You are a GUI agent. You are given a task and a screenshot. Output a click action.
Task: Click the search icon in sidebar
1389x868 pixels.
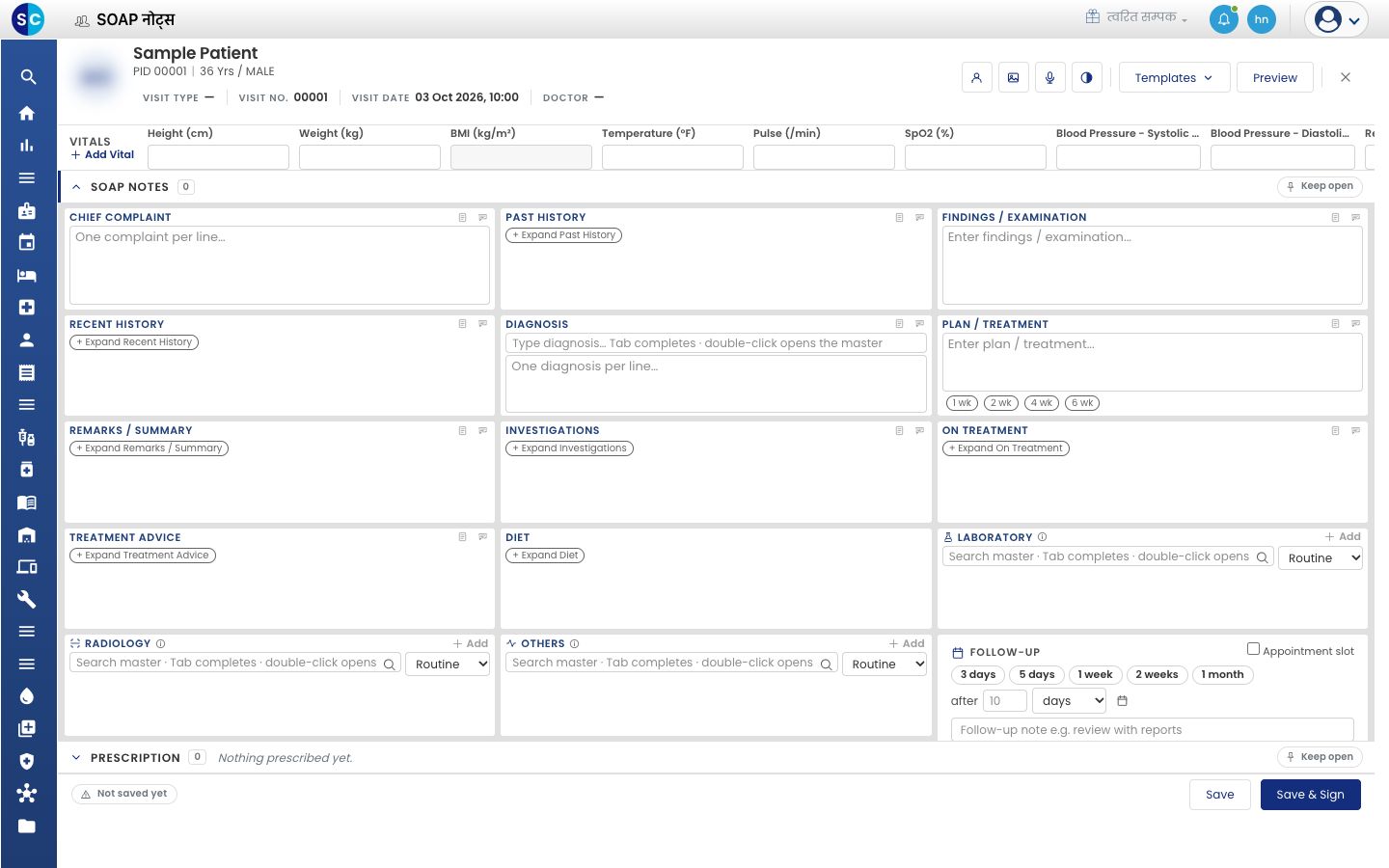pyautogui.click(x=28, y=77)
